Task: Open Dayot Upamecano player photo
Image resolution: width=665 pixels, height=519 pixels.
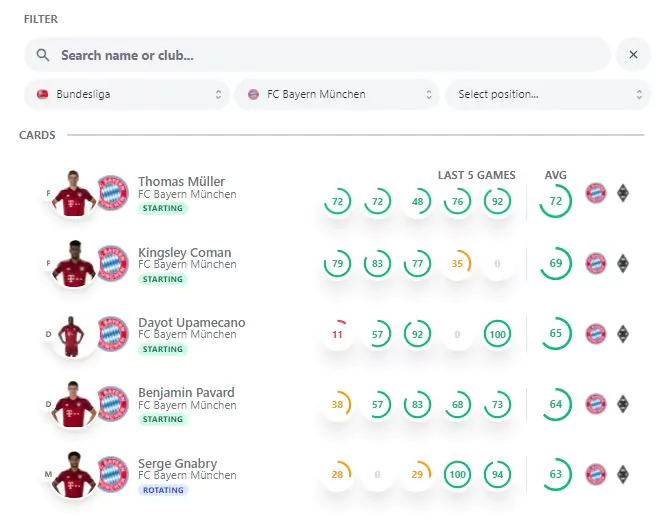Action: click(x=72, y=335)
